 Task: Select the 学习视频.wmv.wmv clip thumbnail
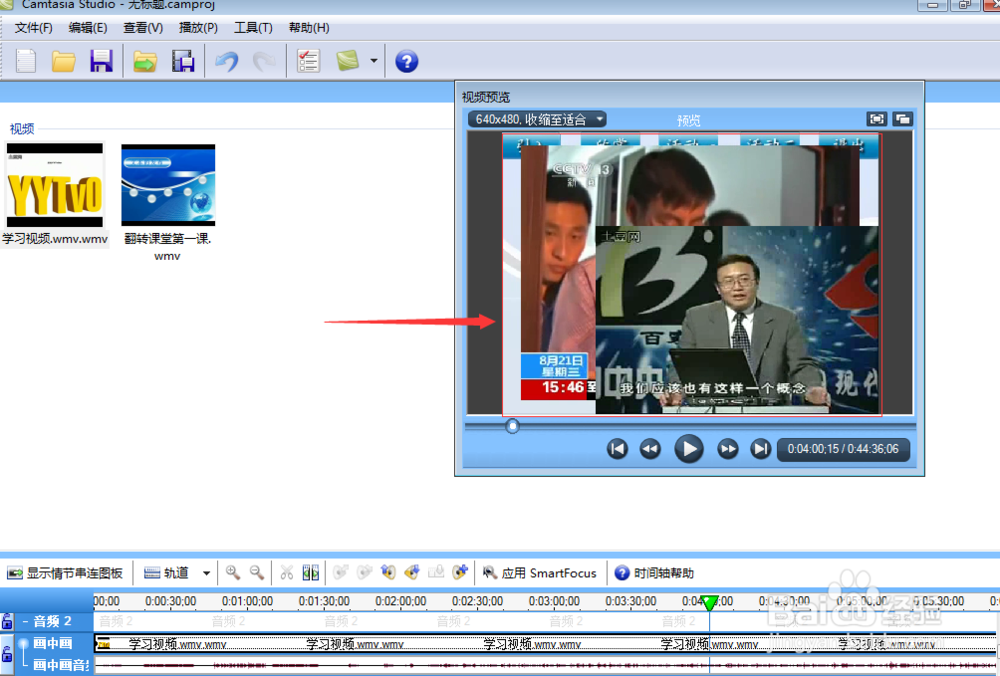(55, 185)
